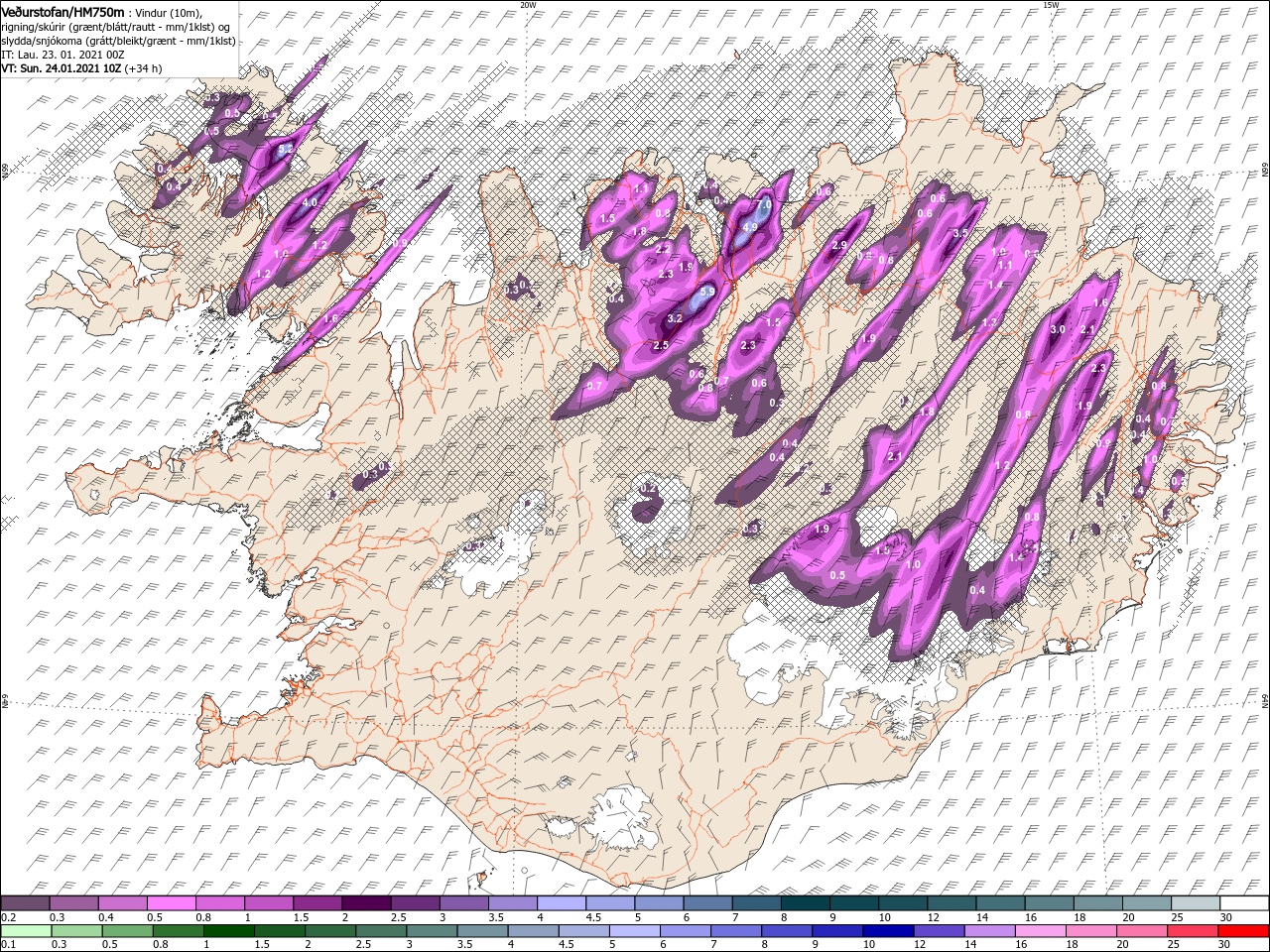The width and height of the screenshot is (1270, 952).
Task: Select the dark teal swatch between 8 and 9
Action: [804, 903]
